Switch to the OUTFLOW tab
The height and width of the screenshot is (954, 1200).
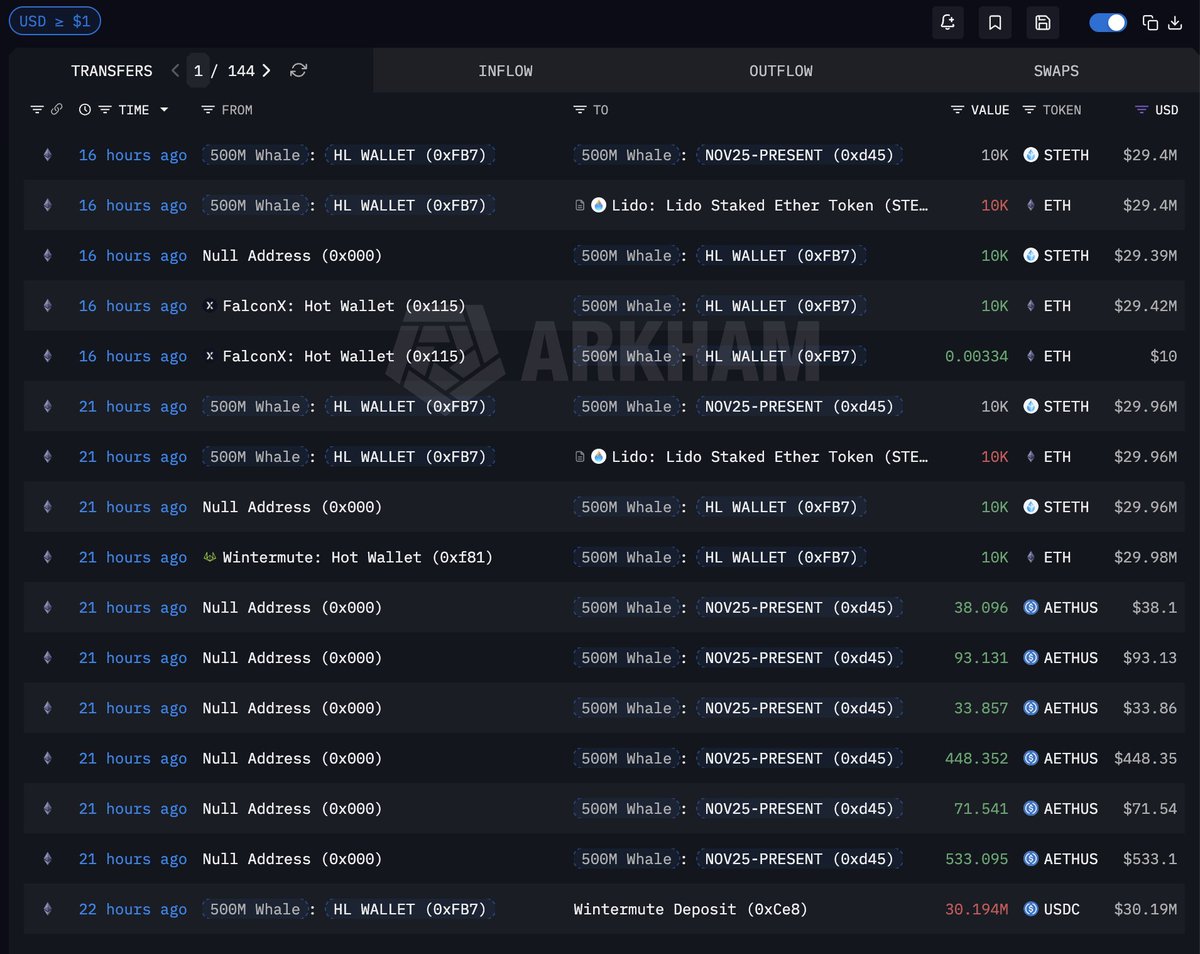pyautogui.click(x=781, y=71)
